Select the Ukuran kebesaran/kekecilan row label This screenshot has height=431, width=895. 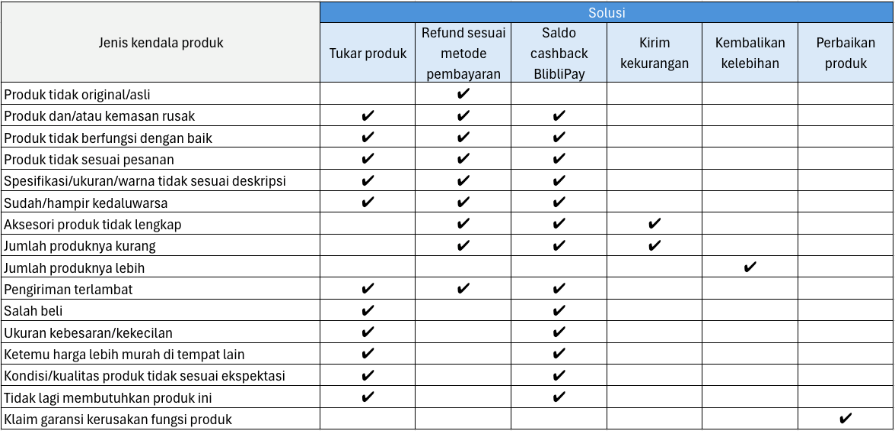coord(88,333)
